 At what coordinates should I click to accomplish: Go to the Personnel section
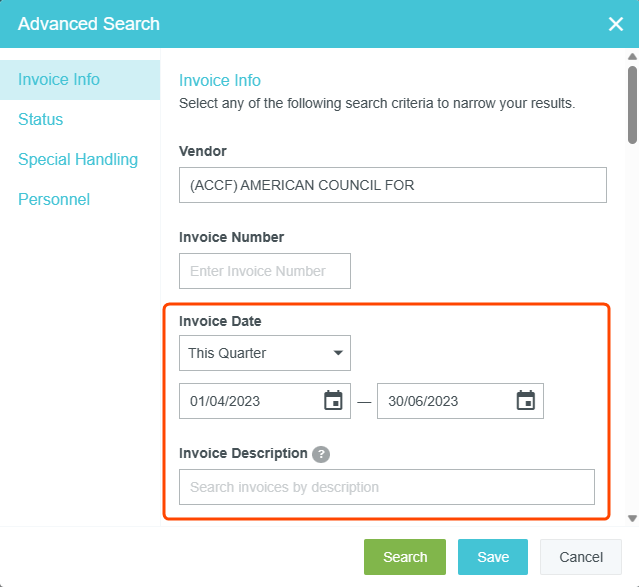[x=54, y=200]
